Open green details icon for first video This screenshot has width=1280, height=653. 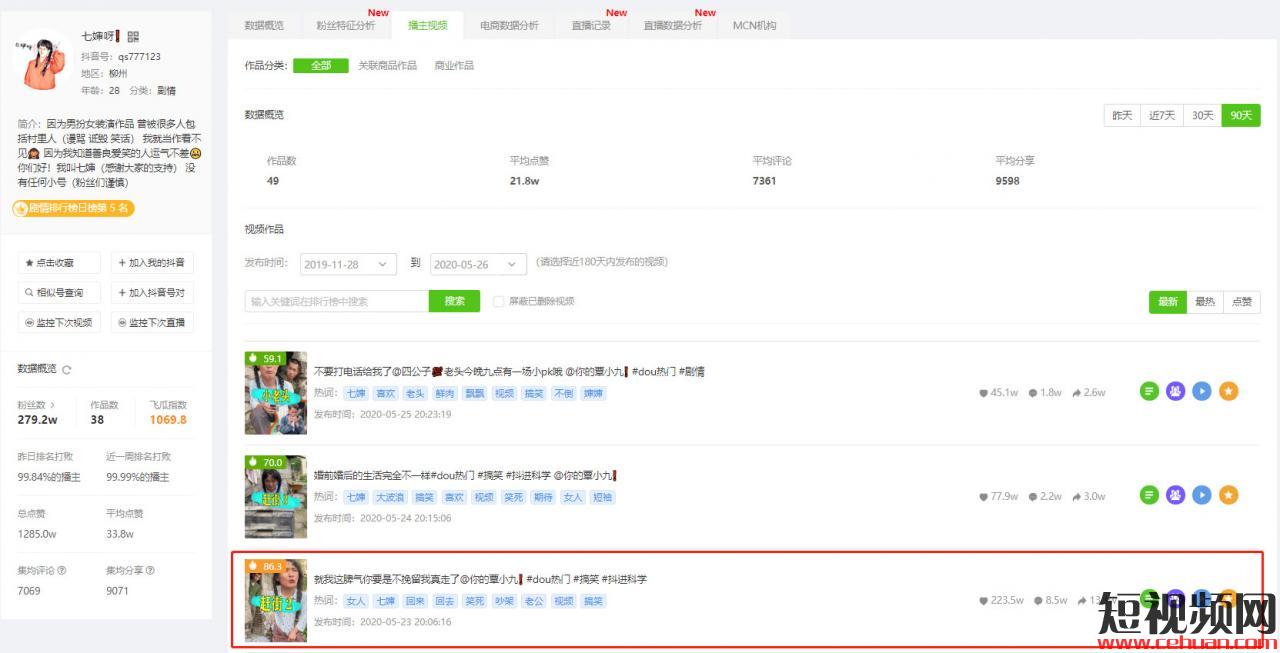(x=1149, y=392)
